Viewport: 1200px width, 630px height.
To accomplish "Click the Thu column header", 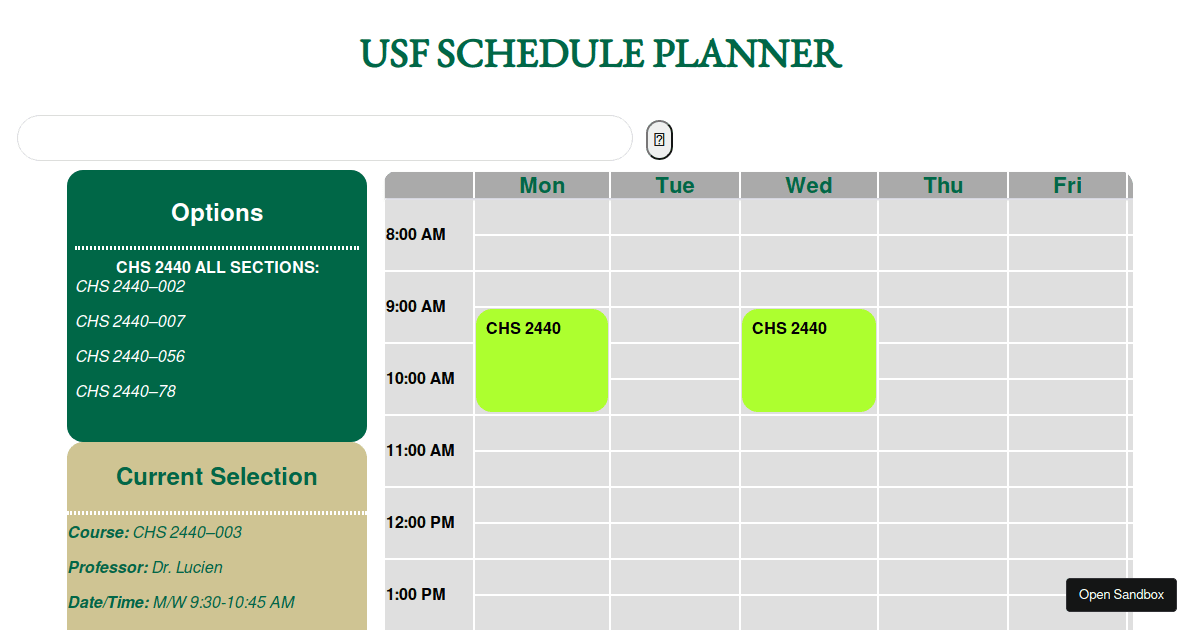I will (942, 185).
